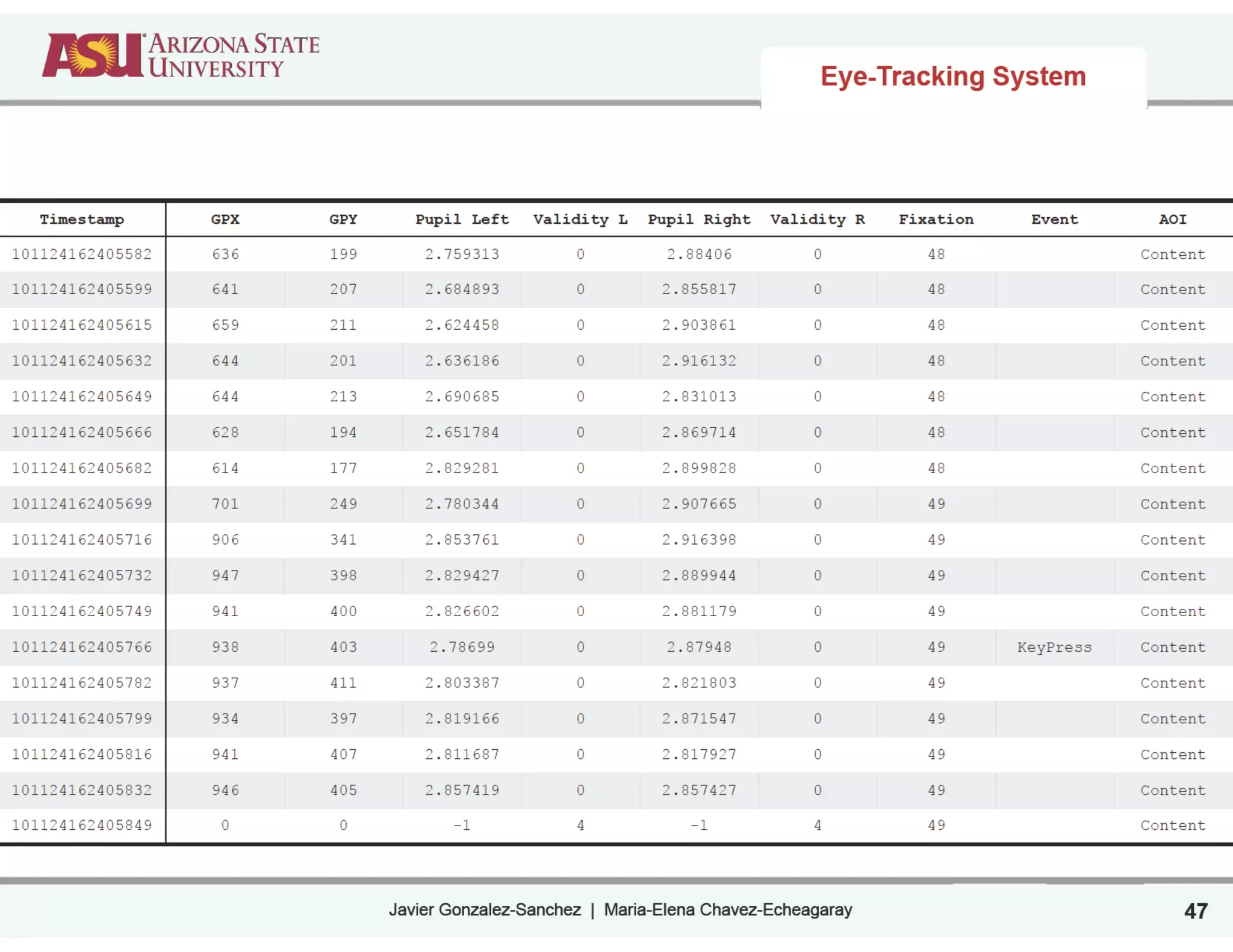Click GPY value 249
The image size is (1233, 952).
[x=343, y=504]
